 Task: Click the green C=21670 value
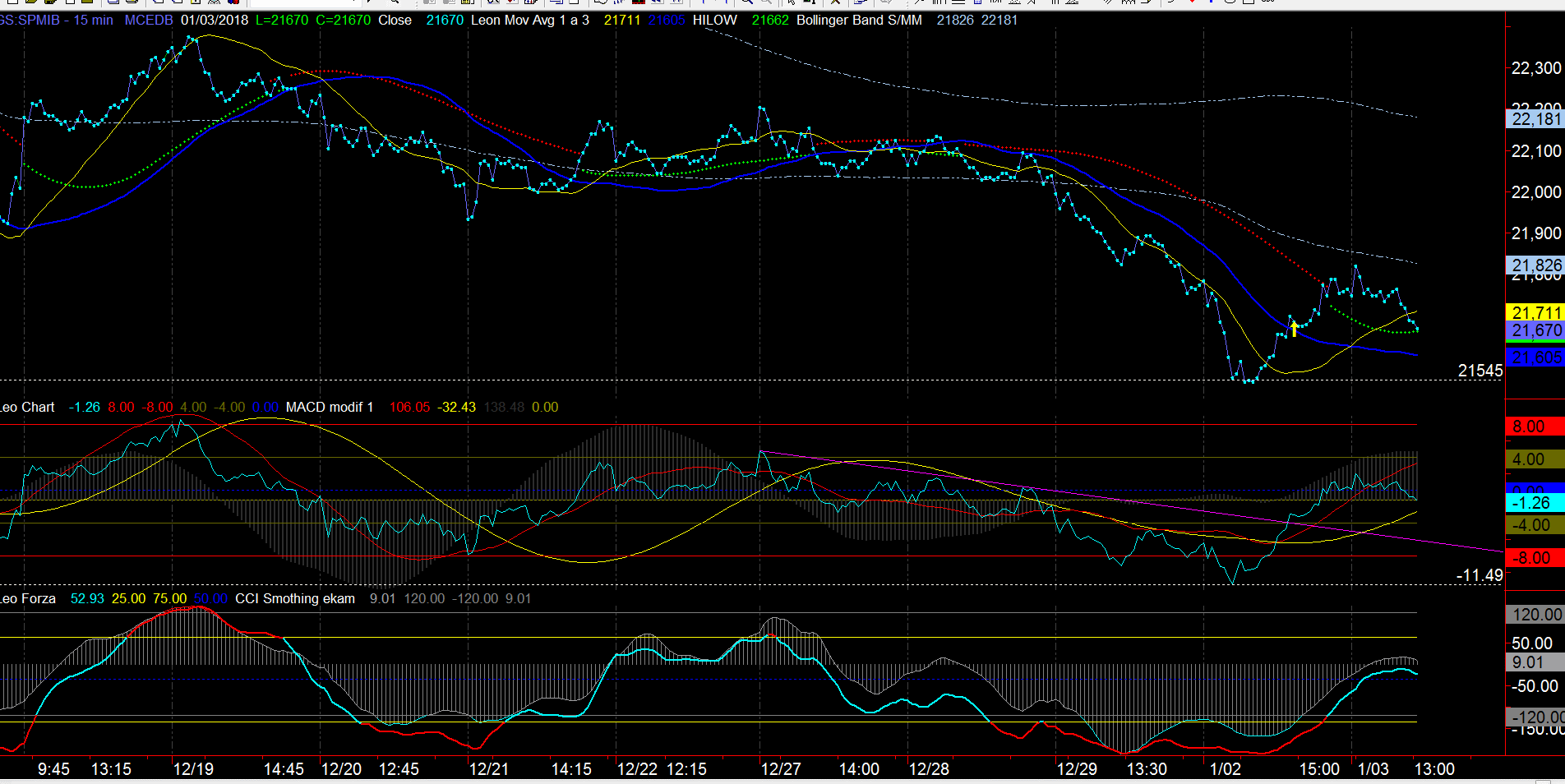click(x=344, y=20)
